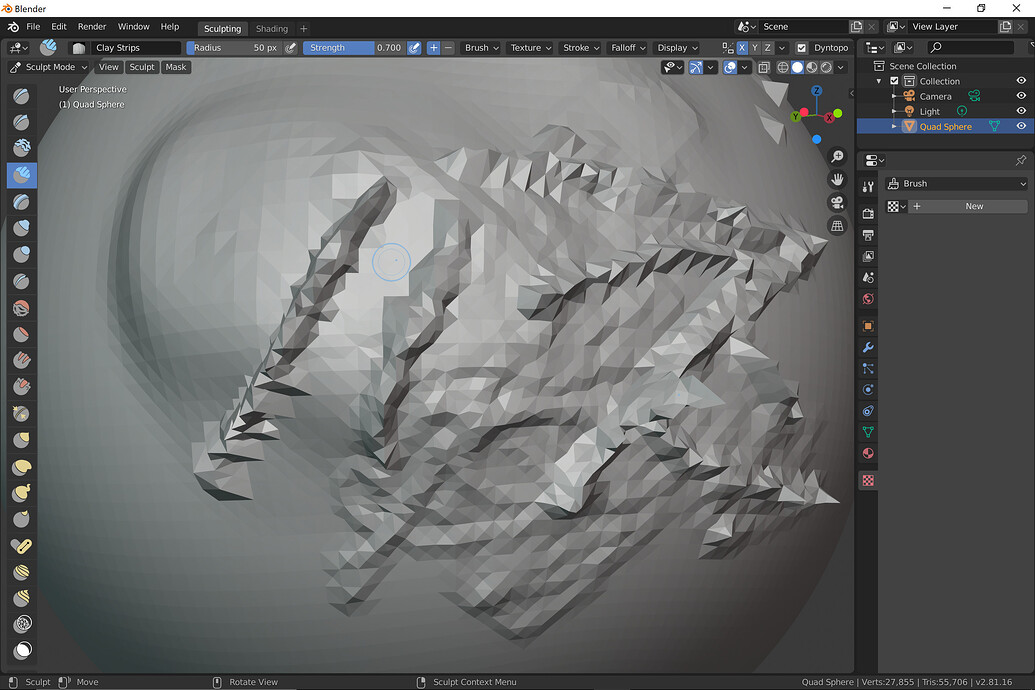Open the World properties tab
The width and height of the screenshot is (1035, 690).
pos(868,299)
